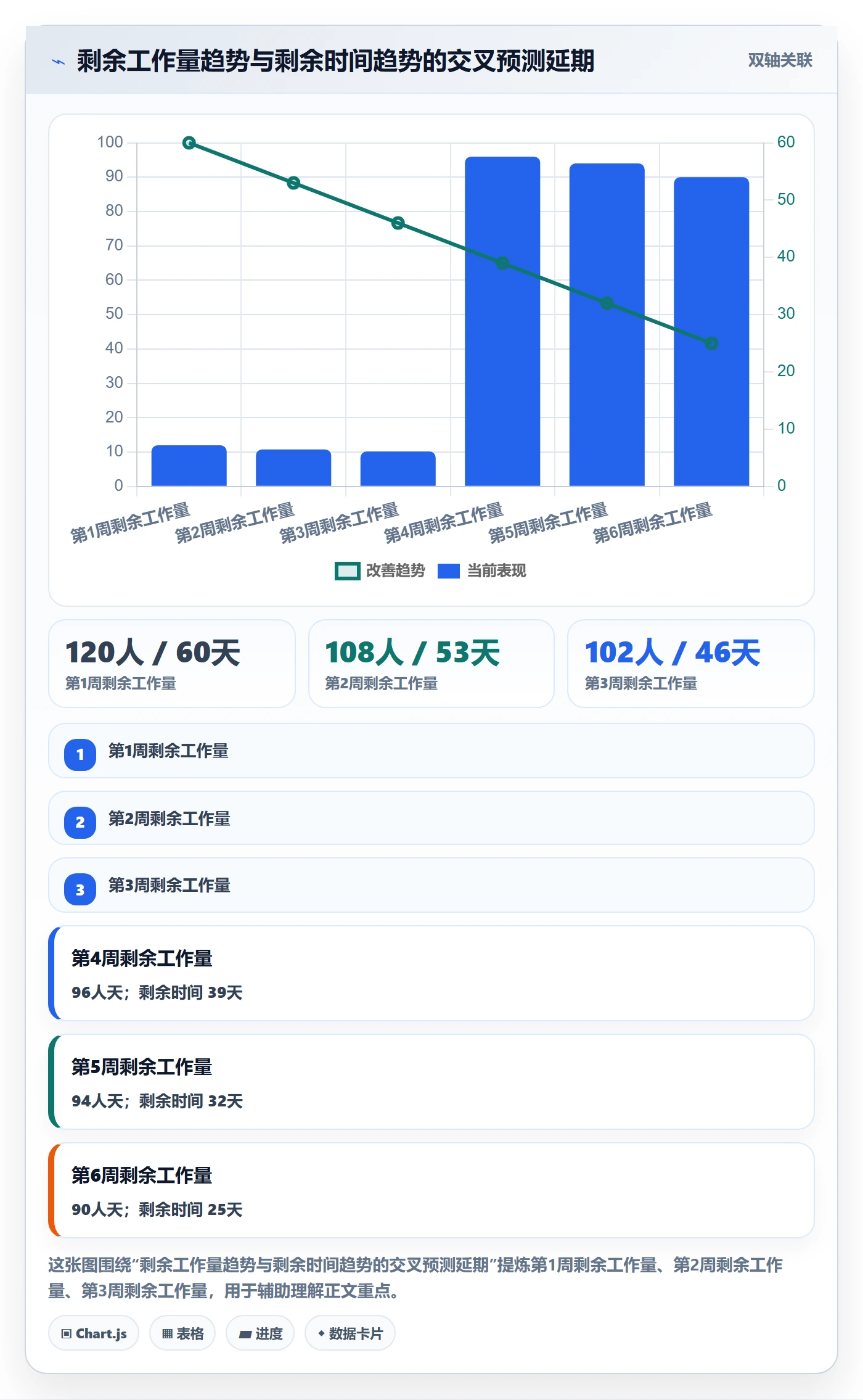863x1400 pixels.
Task: Click the line point above 第3周
Action: coord(398,223)
